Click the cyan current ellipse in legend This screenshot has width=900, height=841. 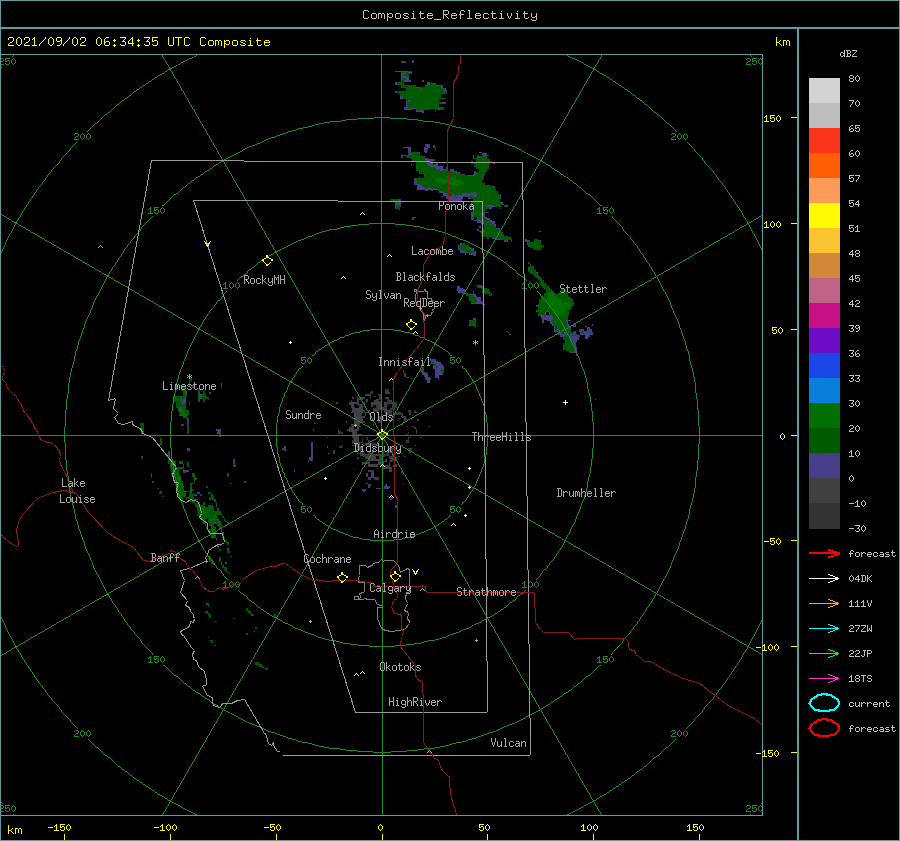click(824, 703)
